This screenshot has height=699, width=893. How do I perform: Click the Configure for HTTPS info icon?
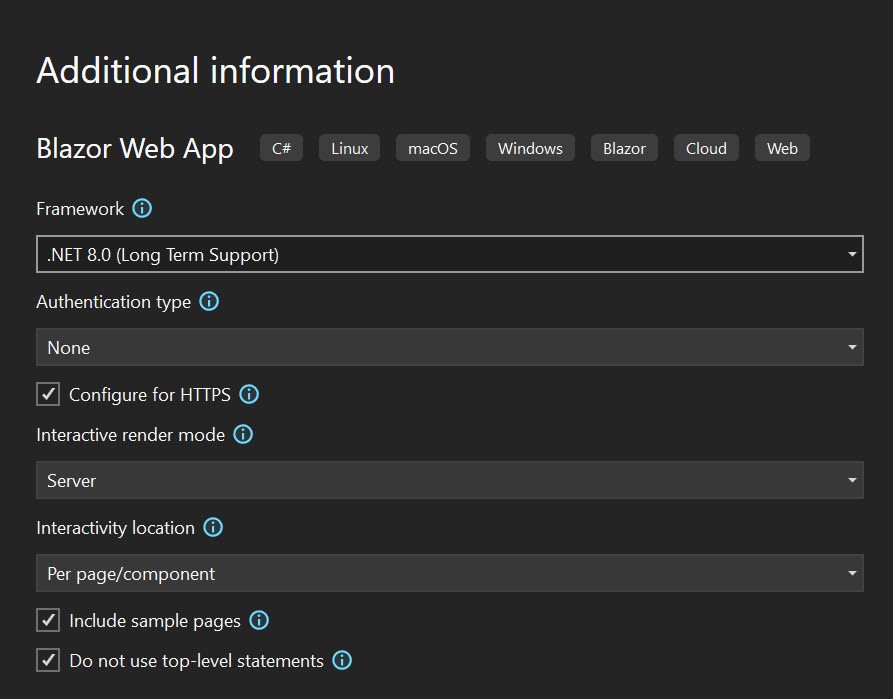(249, 394)
